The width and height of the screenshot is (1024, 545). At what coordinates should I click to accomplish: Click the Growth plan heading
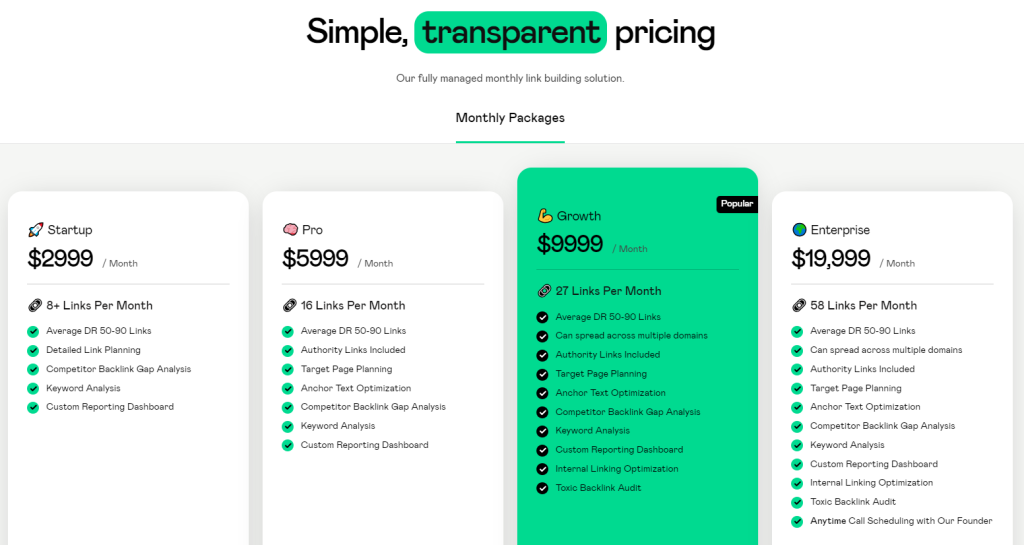[579, 216]
